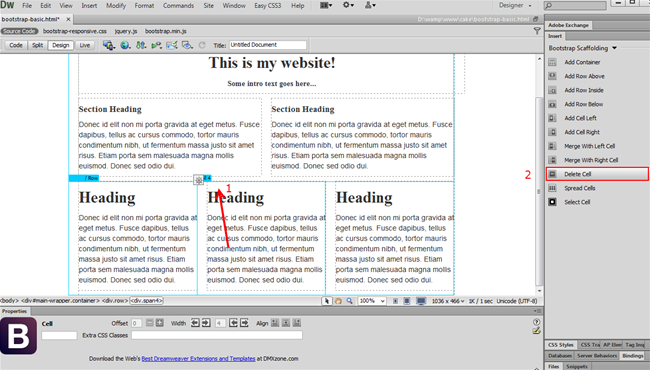Open the Easy CSS3 menu
Screen dimensions: 650x370
pos(268,5)
